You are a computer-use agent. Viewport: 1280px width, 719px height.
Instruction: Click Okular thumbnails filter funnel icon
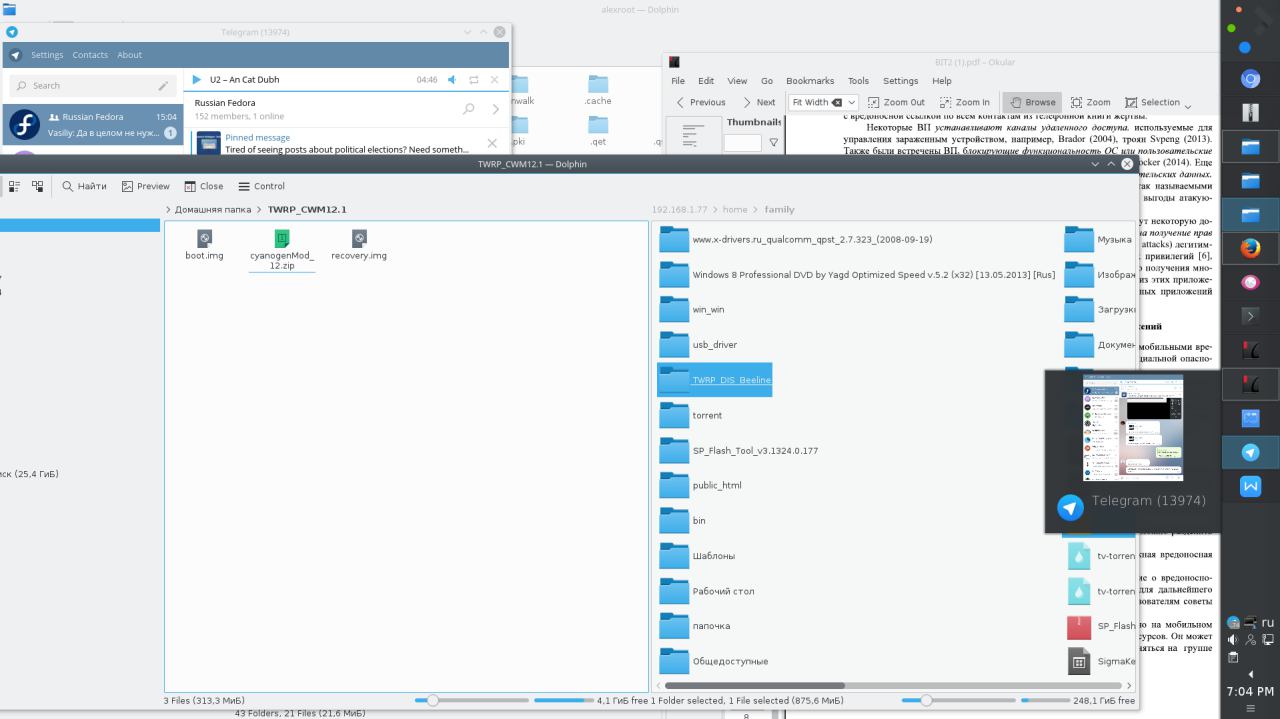[x=773, y=143]
